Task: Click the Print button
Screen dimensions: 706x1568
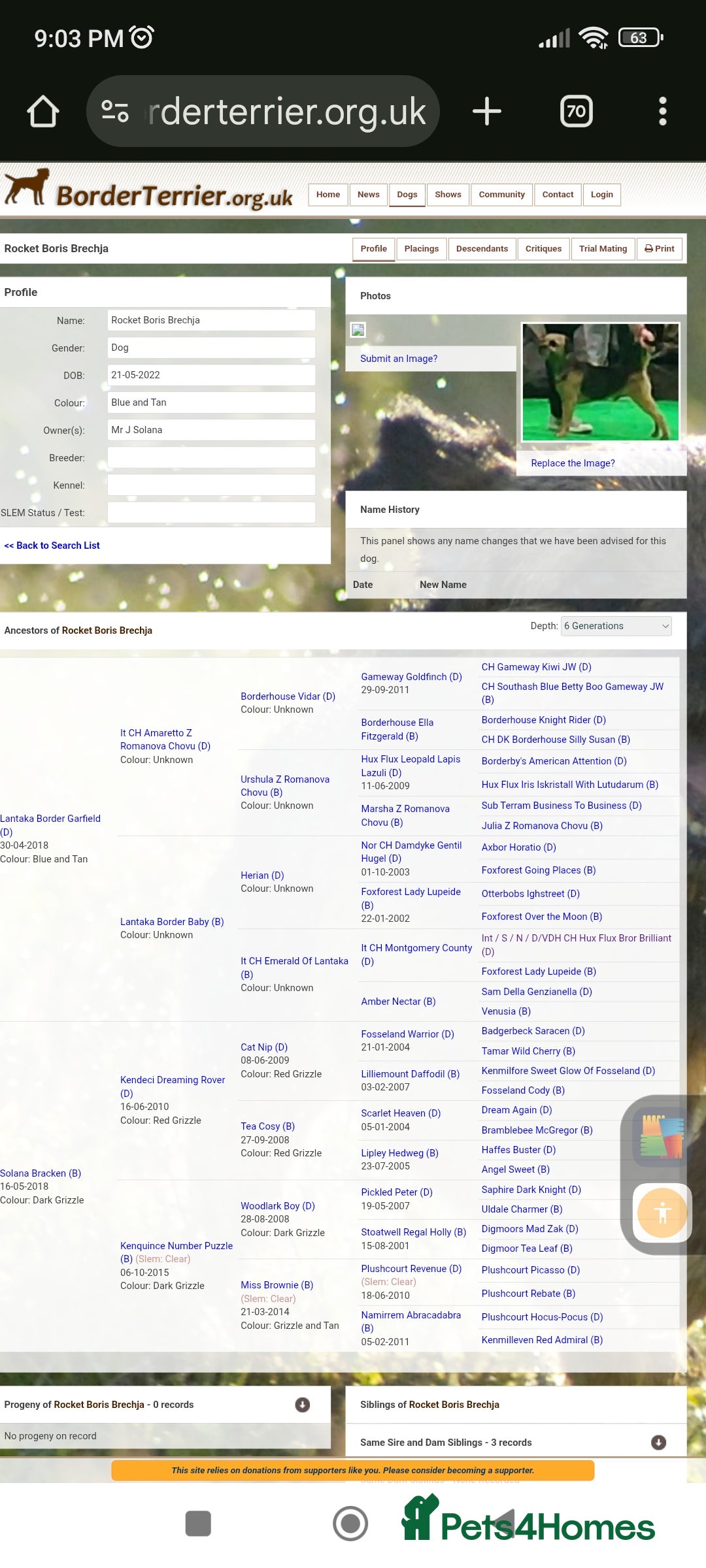Action: click(659, 249)
